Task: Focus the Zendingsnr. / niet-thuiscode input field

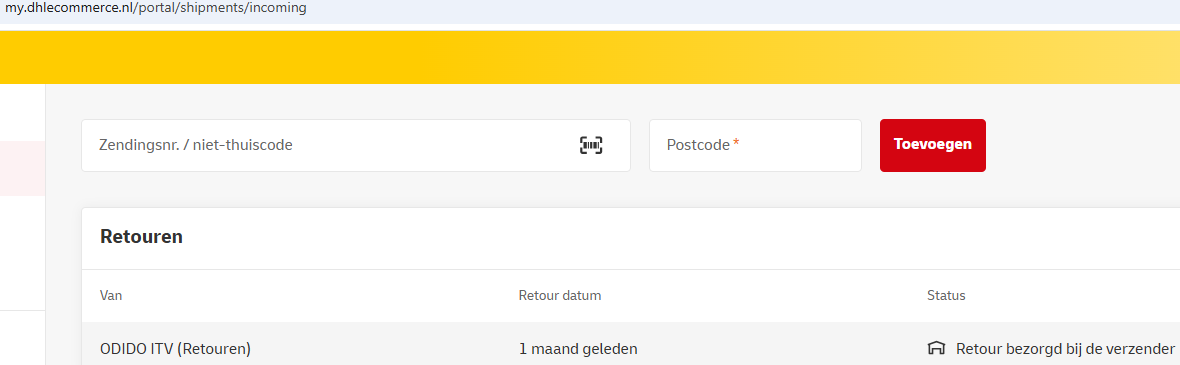Action: pyautogui.click(x=355, y=145)
